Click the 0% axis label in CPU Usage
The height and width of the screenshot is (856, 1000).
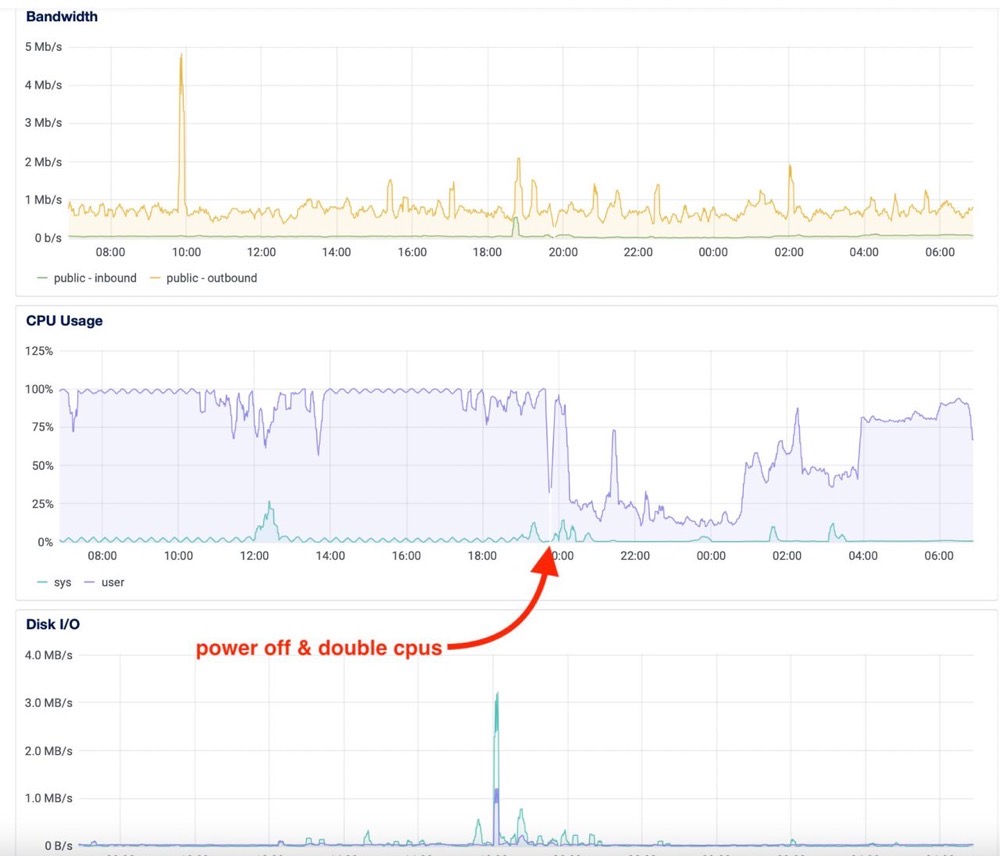(45, 542)
